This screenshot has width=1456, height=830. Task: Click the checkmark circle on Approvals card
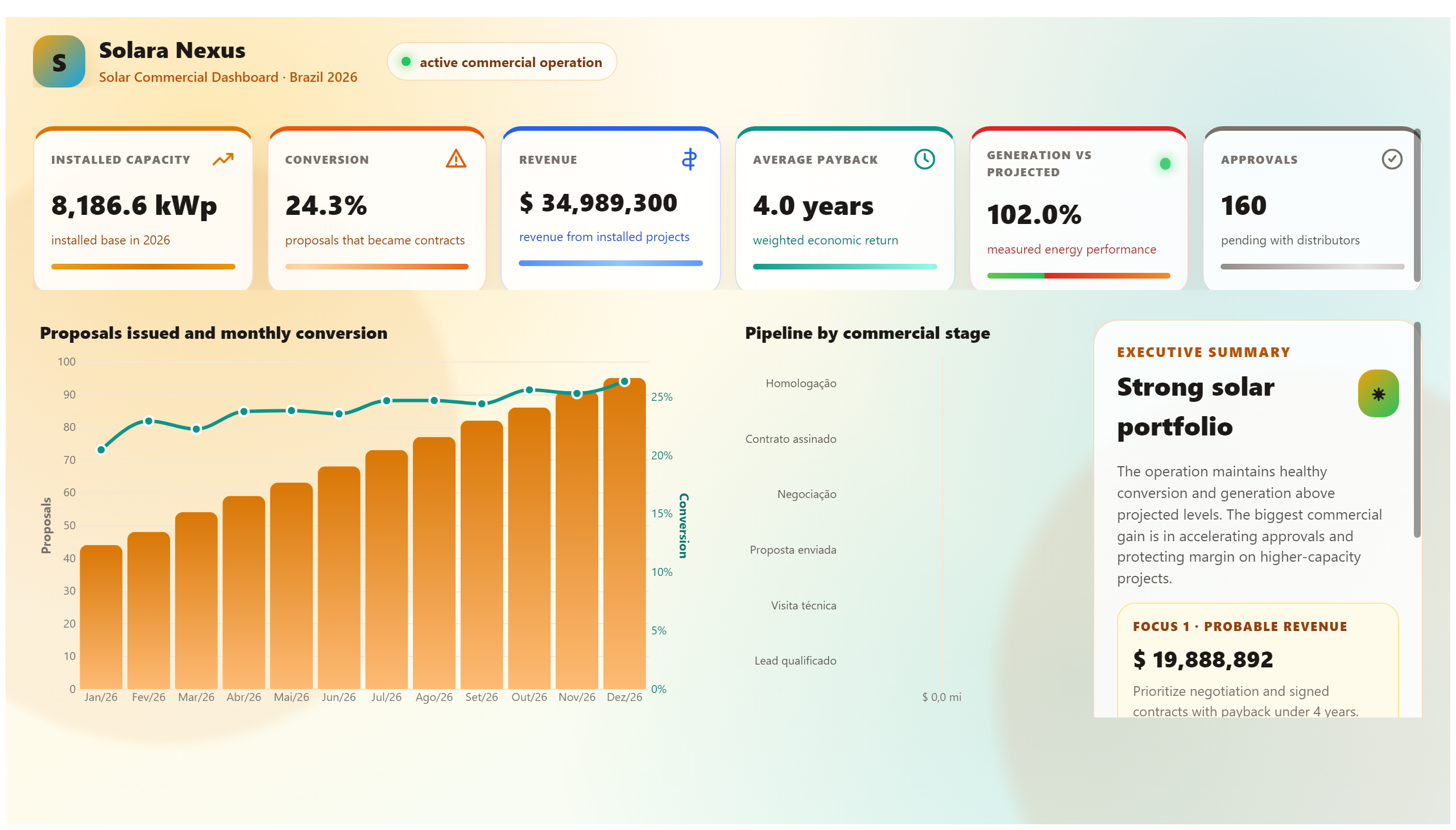[x=1391, y=159]
